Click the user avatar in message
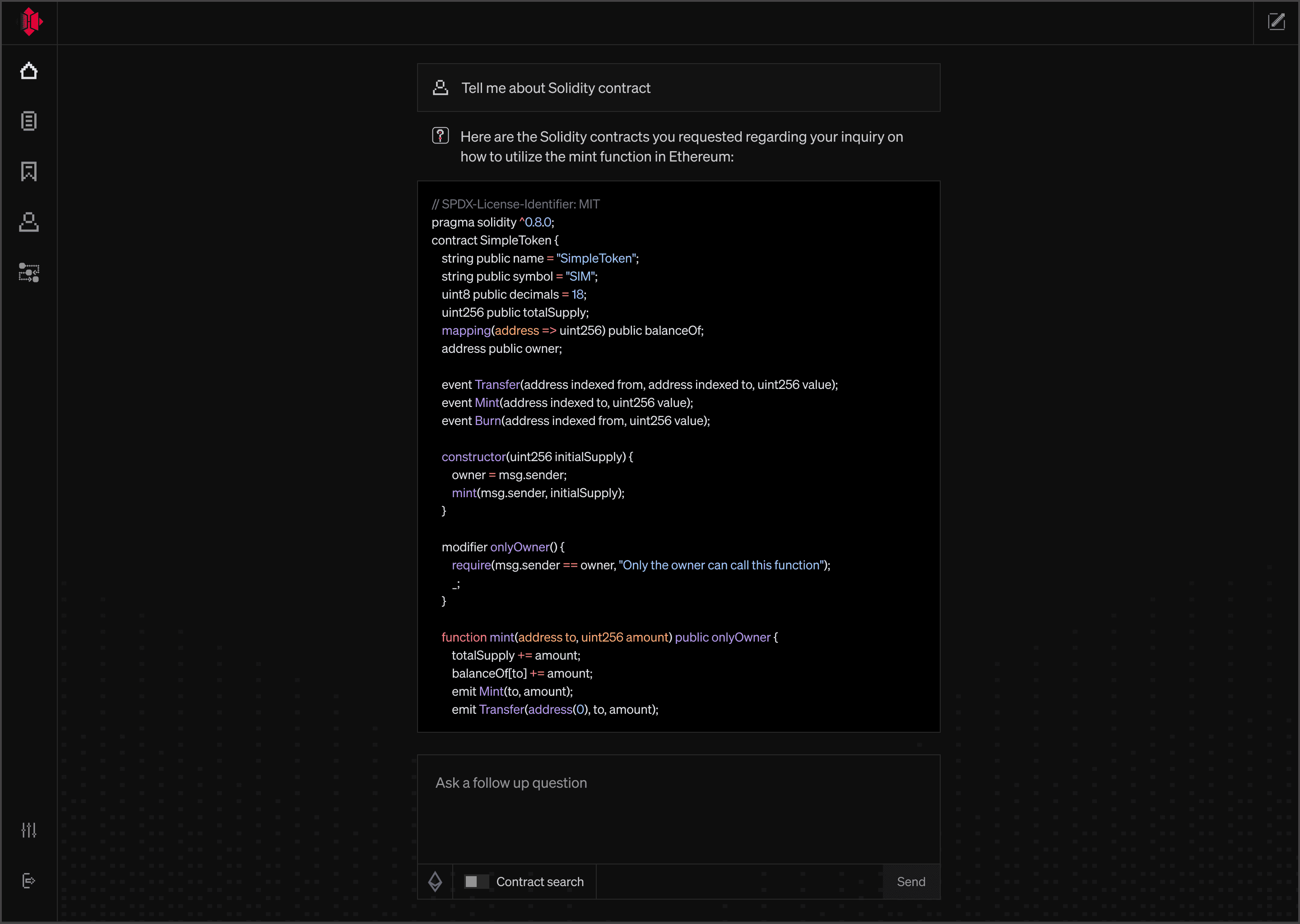1300x924 pixels. [x=440, y=88]
